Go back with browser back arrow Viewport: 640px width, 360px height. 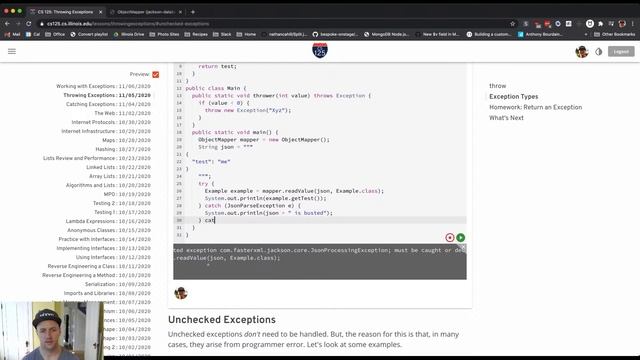click(7, 24)
